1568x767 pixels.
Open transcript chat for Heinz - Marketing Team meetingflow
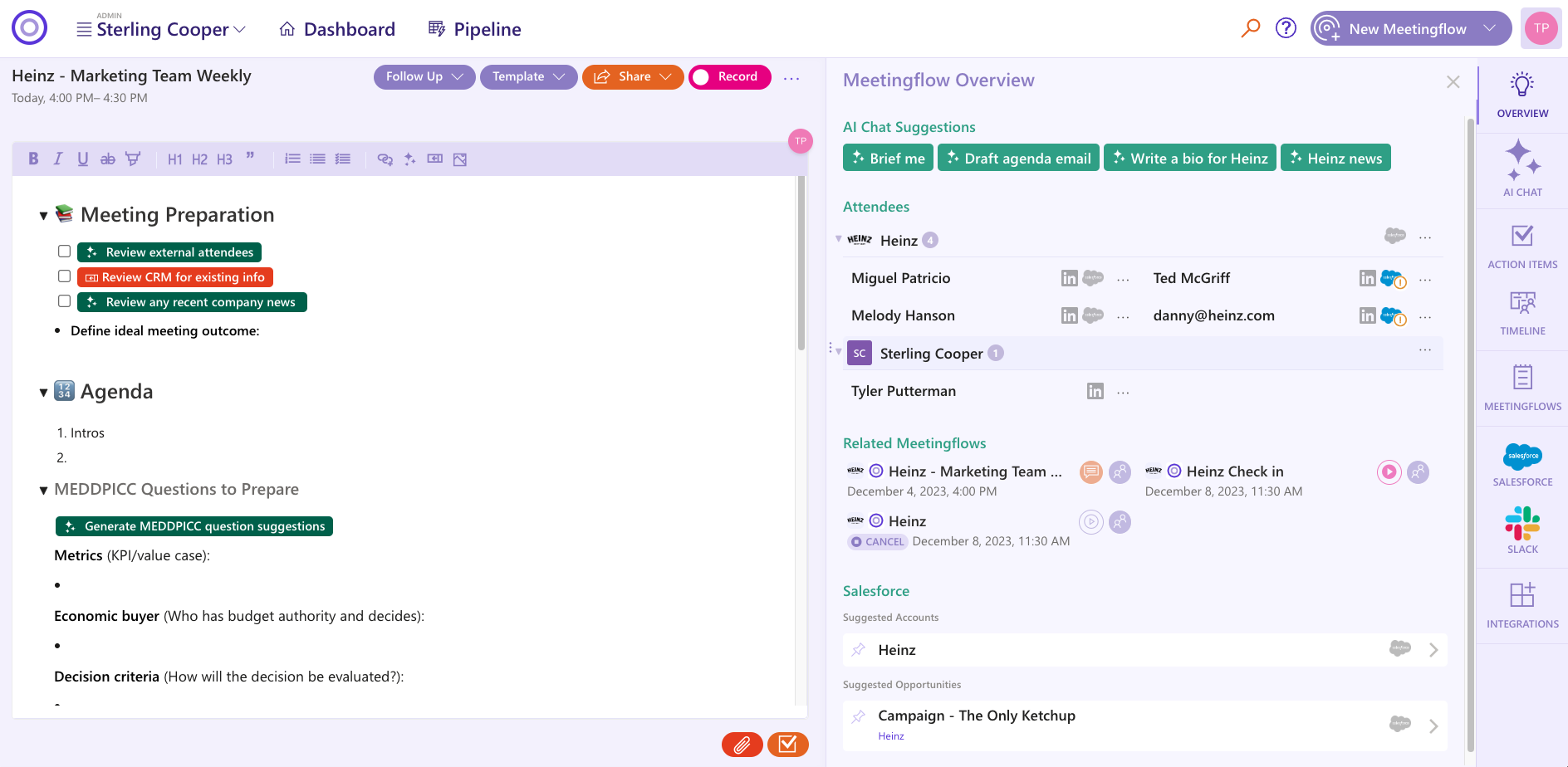click(1090, 472)
